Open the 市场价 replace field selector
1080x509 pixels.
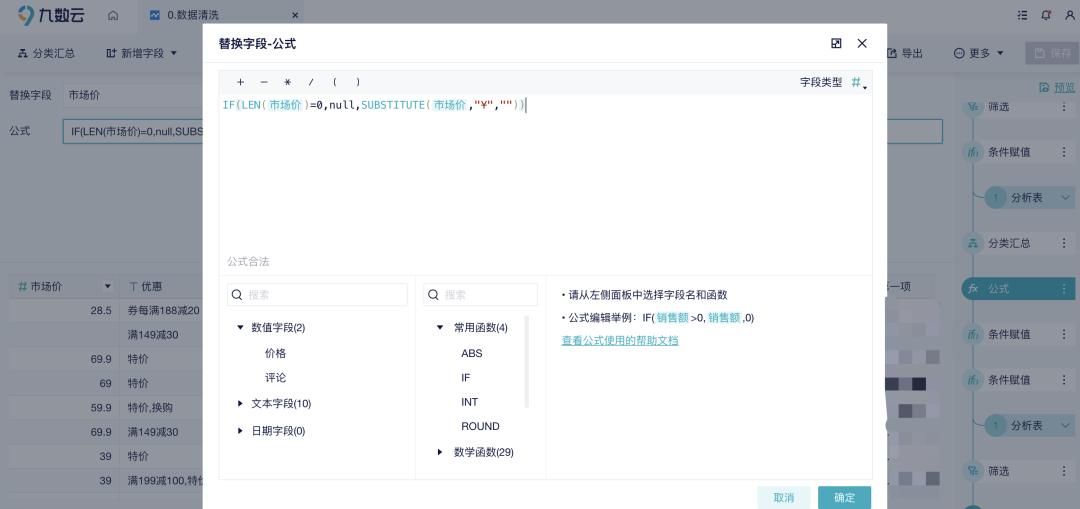[x=132, y=95]
